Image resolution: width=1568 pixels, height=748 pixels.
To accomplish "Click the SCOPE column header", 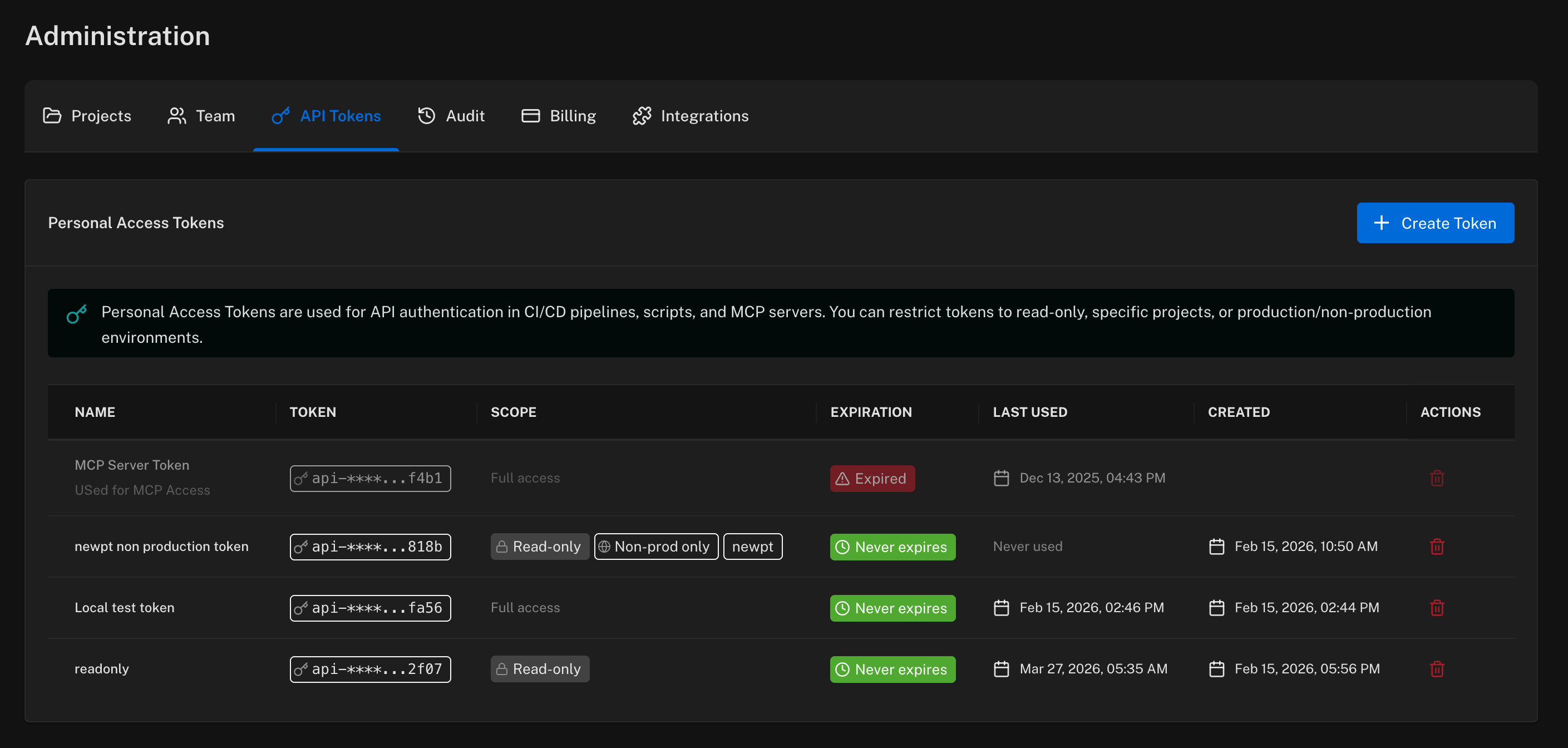I will pyautogui.click(x=513, y=412).
